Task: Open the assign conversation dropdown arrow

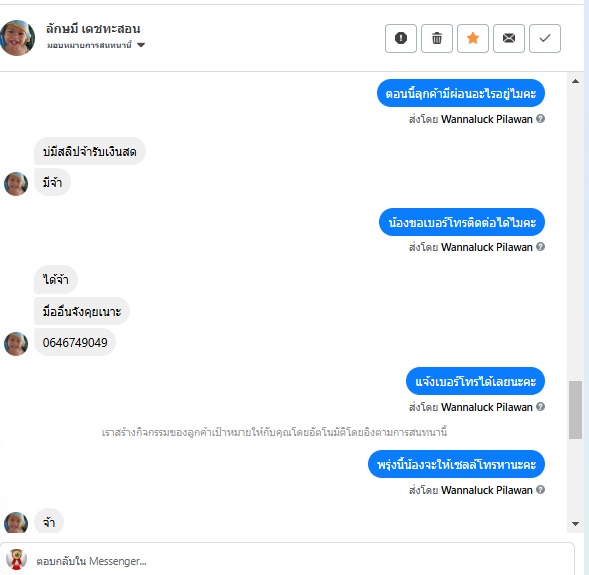Action: (141, 45)
